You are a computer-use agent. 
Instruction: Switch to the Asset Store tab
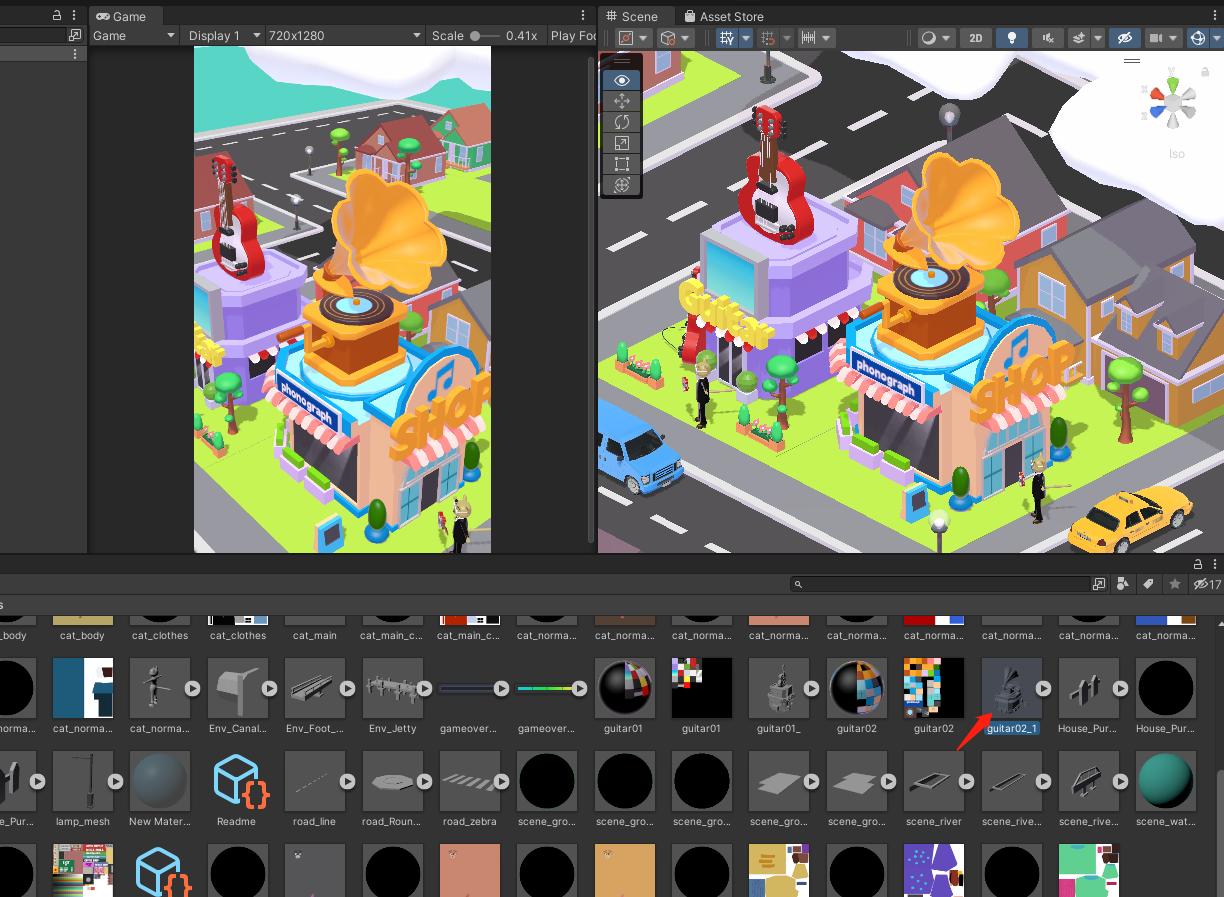tap(724, 16)
